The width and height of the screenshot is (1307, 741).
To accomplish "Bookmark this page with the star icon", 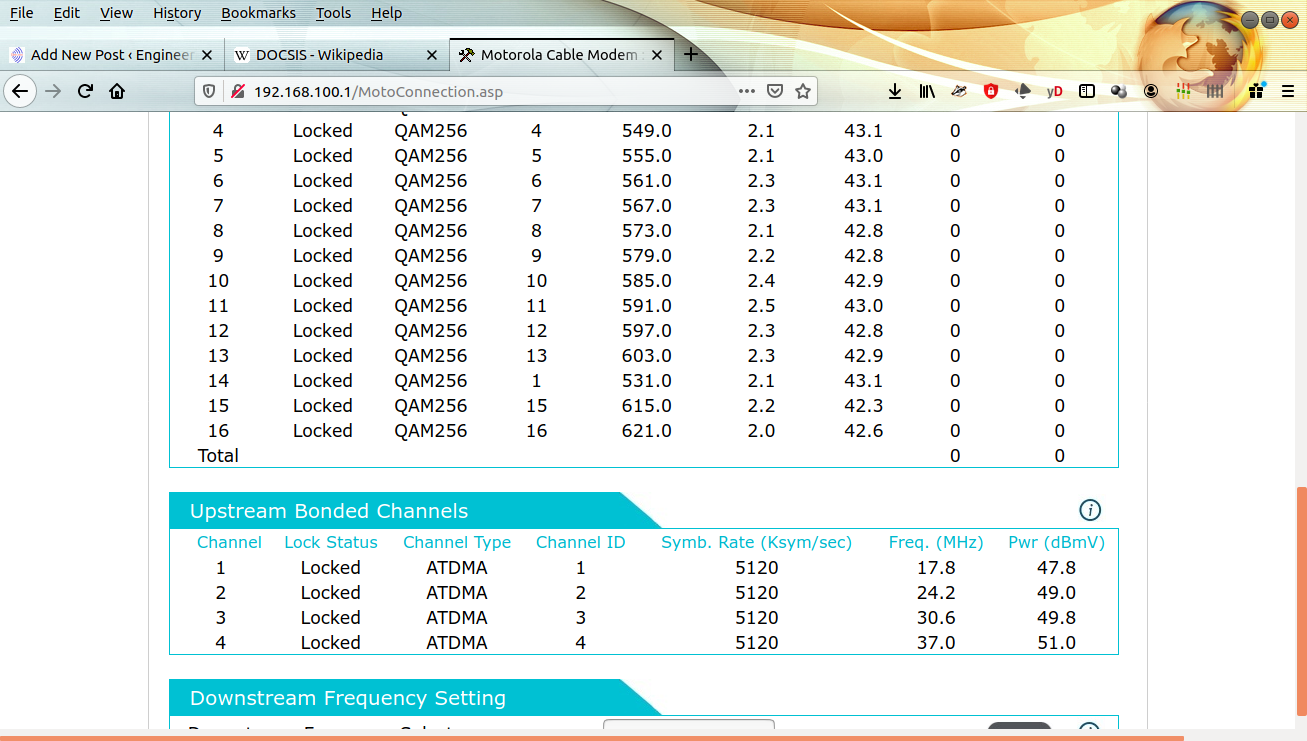I will click(x=802, y=91).
